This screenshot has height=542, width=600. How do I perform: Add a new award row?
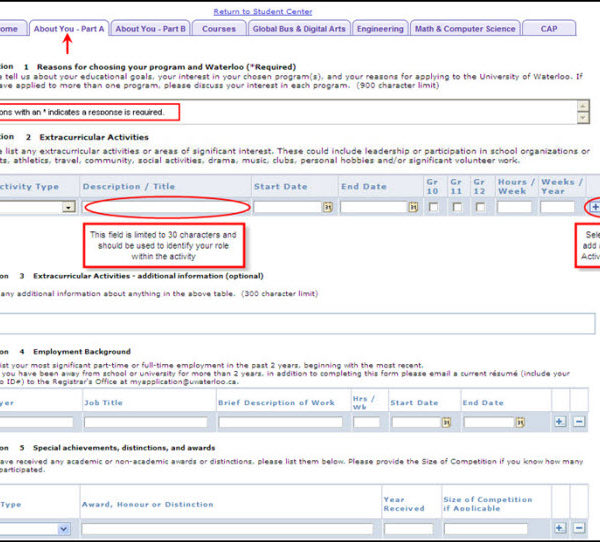(559, 528)
